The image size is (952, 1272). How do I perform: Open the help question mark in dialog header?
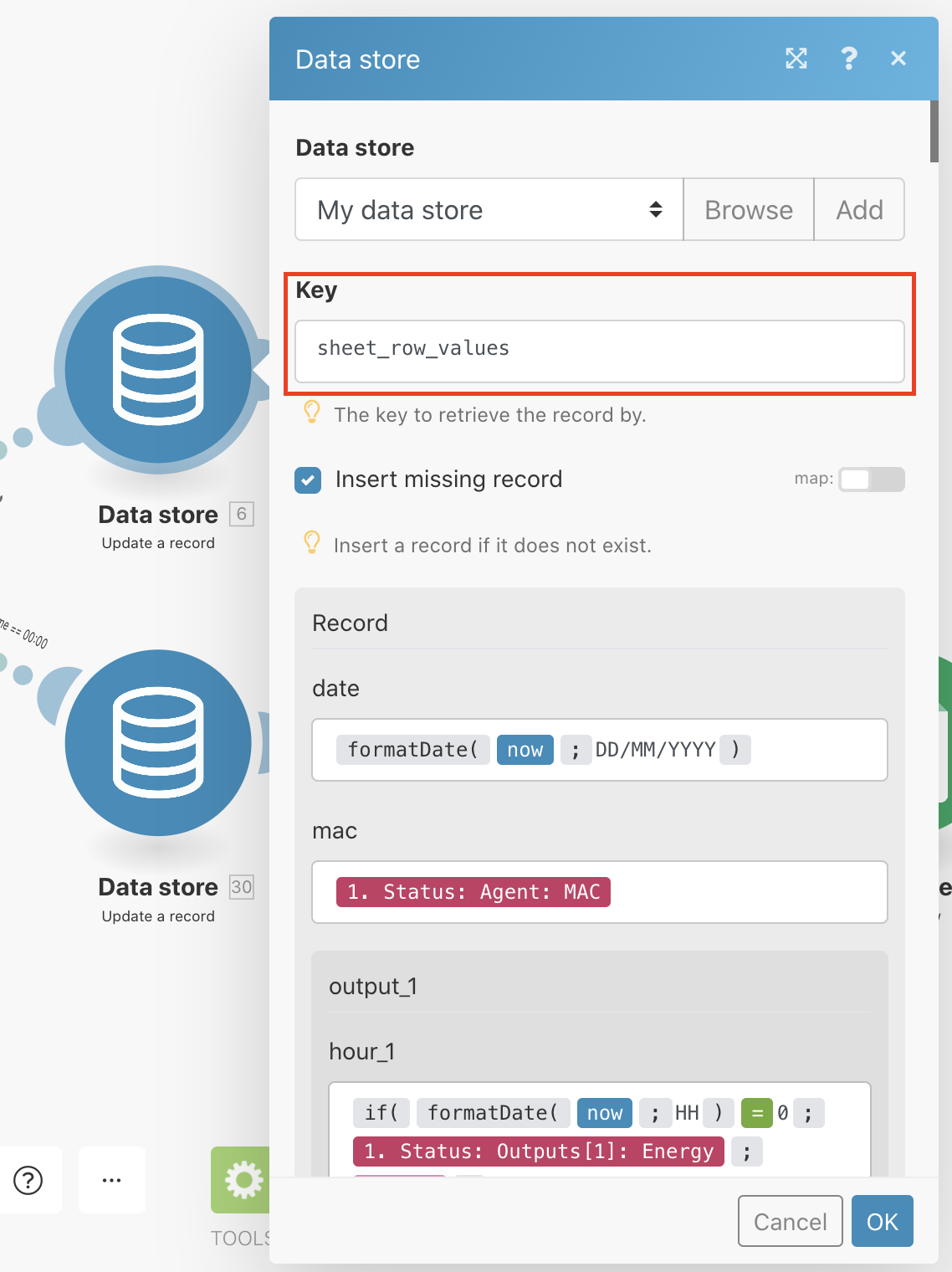coord(848,59)
